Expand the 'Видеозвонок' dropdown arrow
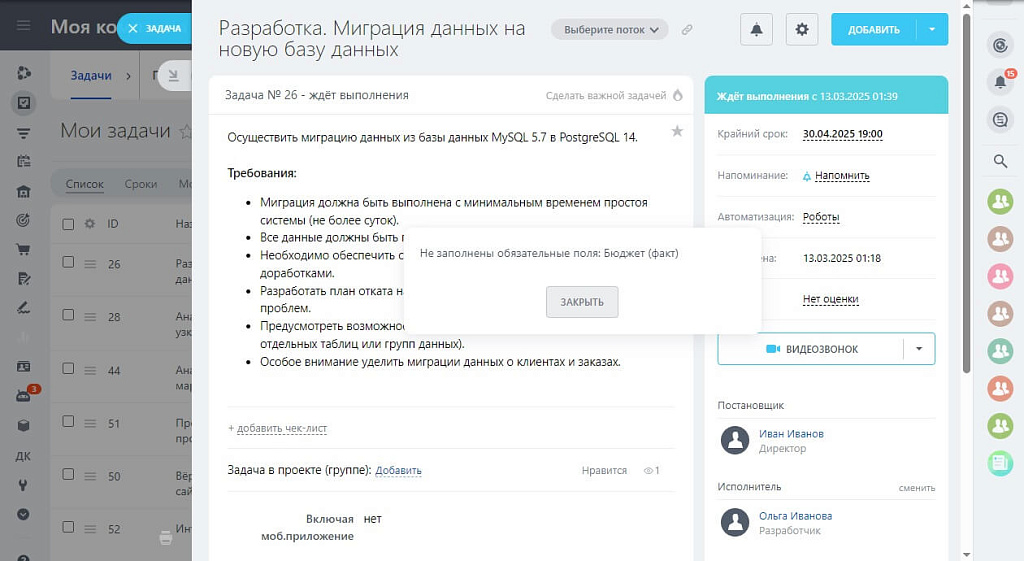The width and height of the screenshot is (1024, 561). click(x=919, y=349)
